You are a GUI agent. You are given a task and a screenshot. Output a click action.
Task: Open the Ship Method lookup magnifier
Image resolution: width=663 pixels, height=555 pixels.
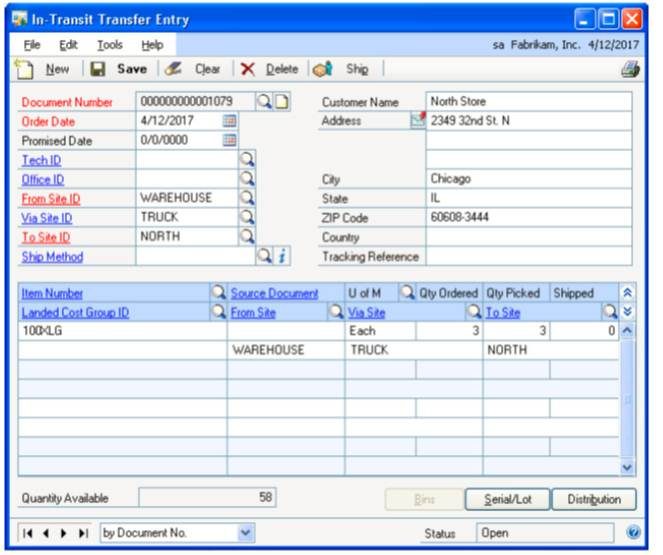264,256
